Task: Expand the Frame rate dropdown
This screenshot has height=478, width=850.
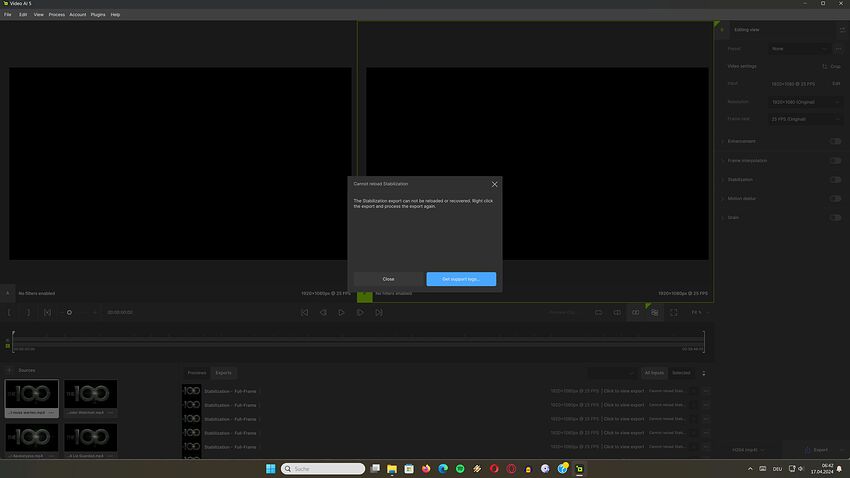Action: [x=805, y=119]
